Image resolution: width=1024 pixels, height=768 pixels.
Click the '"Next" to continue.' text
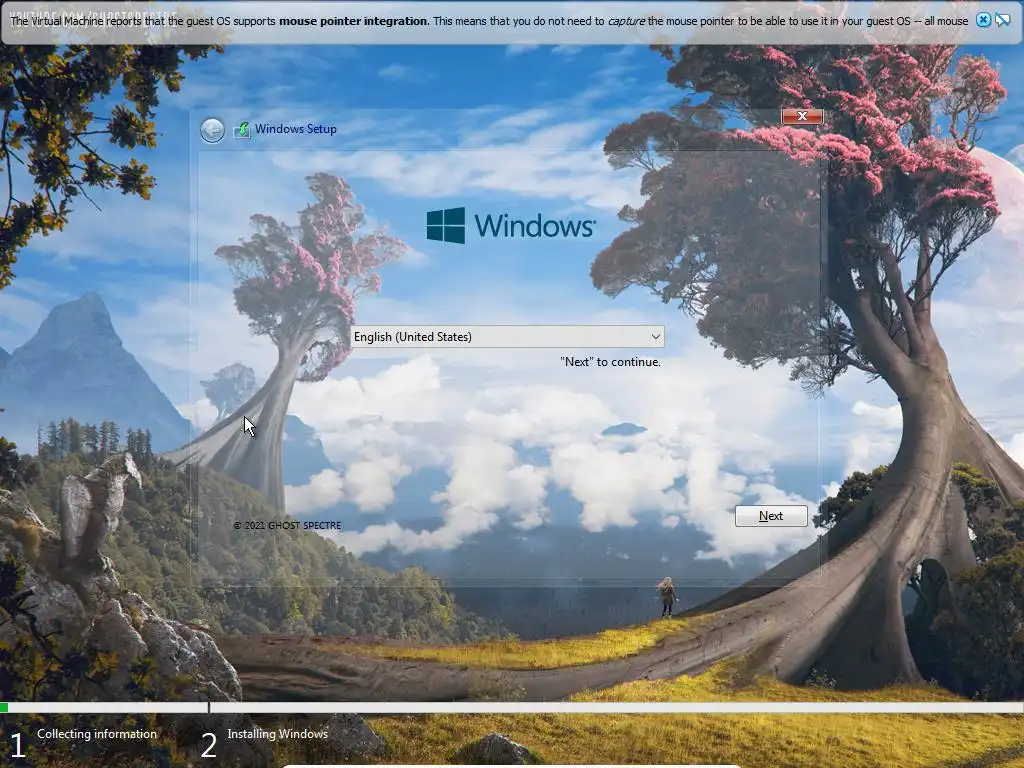(x=611, y=362)
